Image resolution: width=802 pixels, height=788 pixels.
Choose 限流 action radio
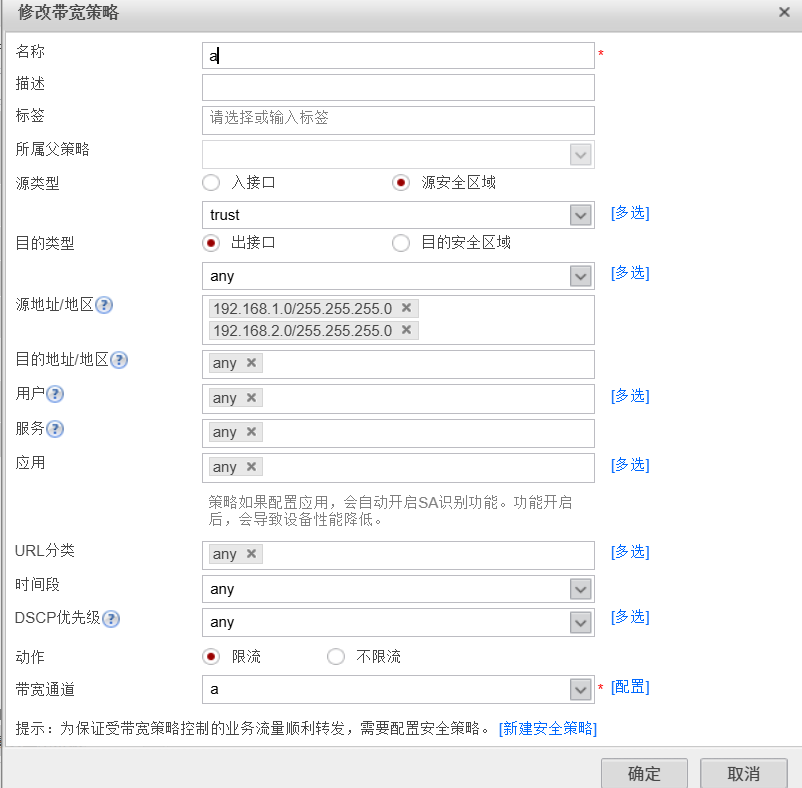(x=211, y=656)
